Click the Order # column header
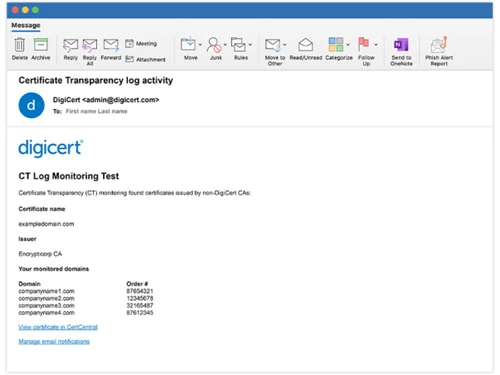This screenshot has height=375, width=500. pos(137,284)
